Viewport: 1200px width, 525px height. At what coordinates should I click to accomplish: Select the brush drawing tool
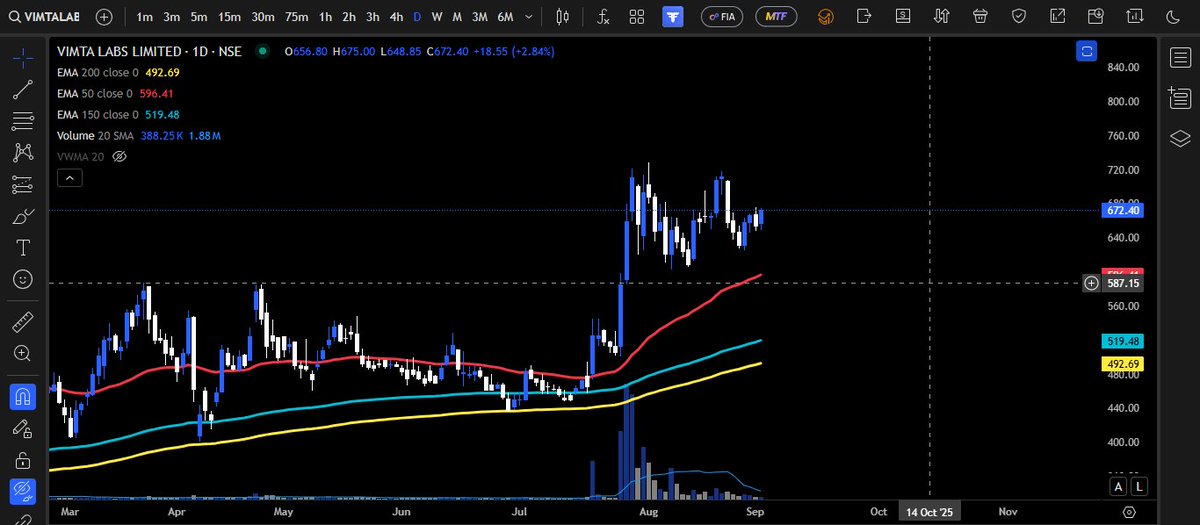point(23,216)
